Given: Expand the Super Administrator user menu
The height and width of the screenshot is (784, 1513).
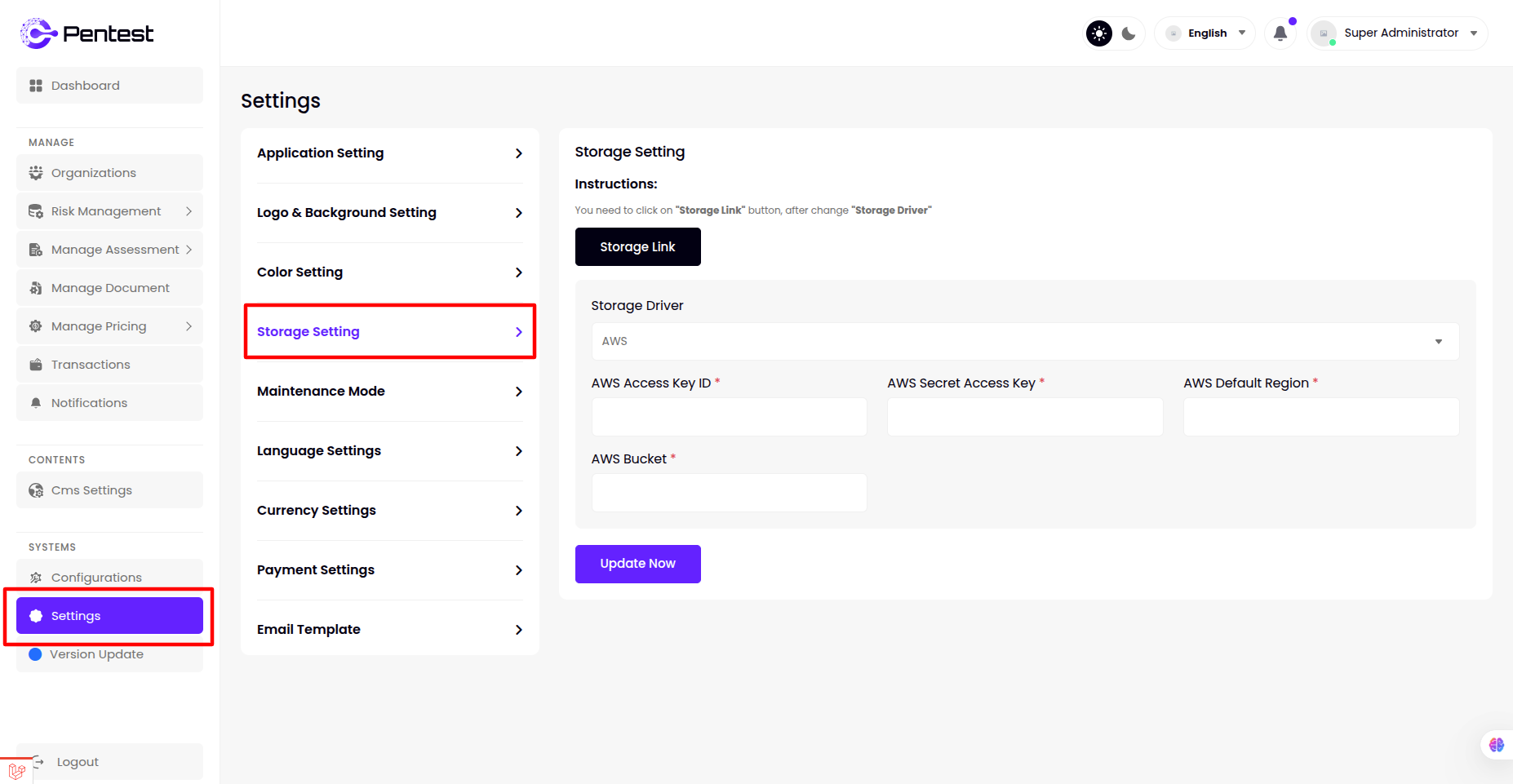Looking at the screenshot, I should [1399, 33].
